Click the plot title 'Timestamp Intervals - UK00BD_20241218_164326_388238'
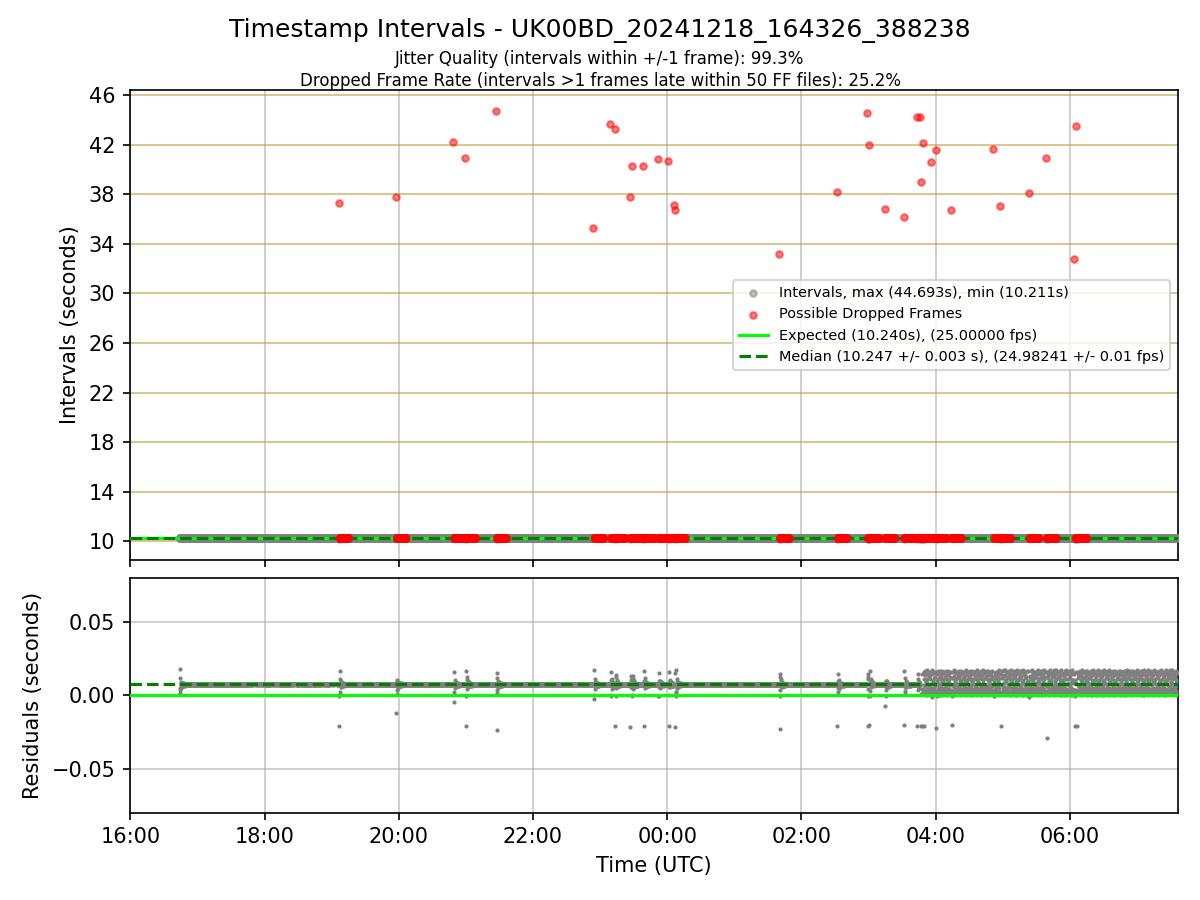Viewport: 1200px width, 900px height. pos(599,29)
